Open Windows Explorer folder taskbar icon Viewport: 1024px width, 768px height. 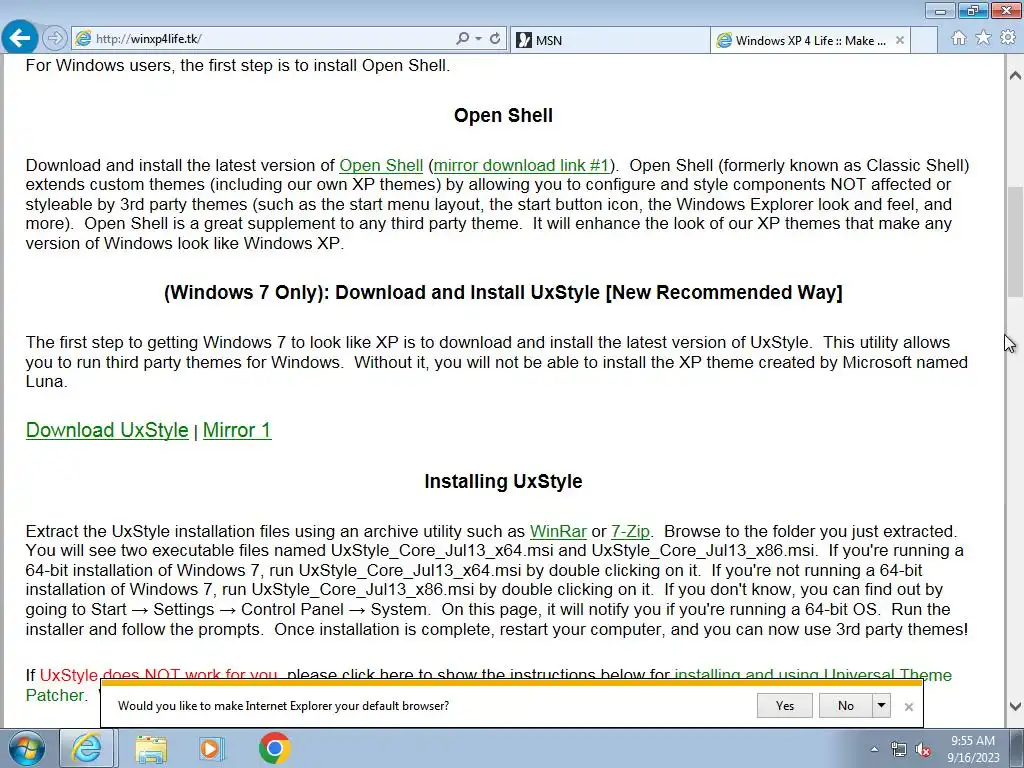point(151,748)
